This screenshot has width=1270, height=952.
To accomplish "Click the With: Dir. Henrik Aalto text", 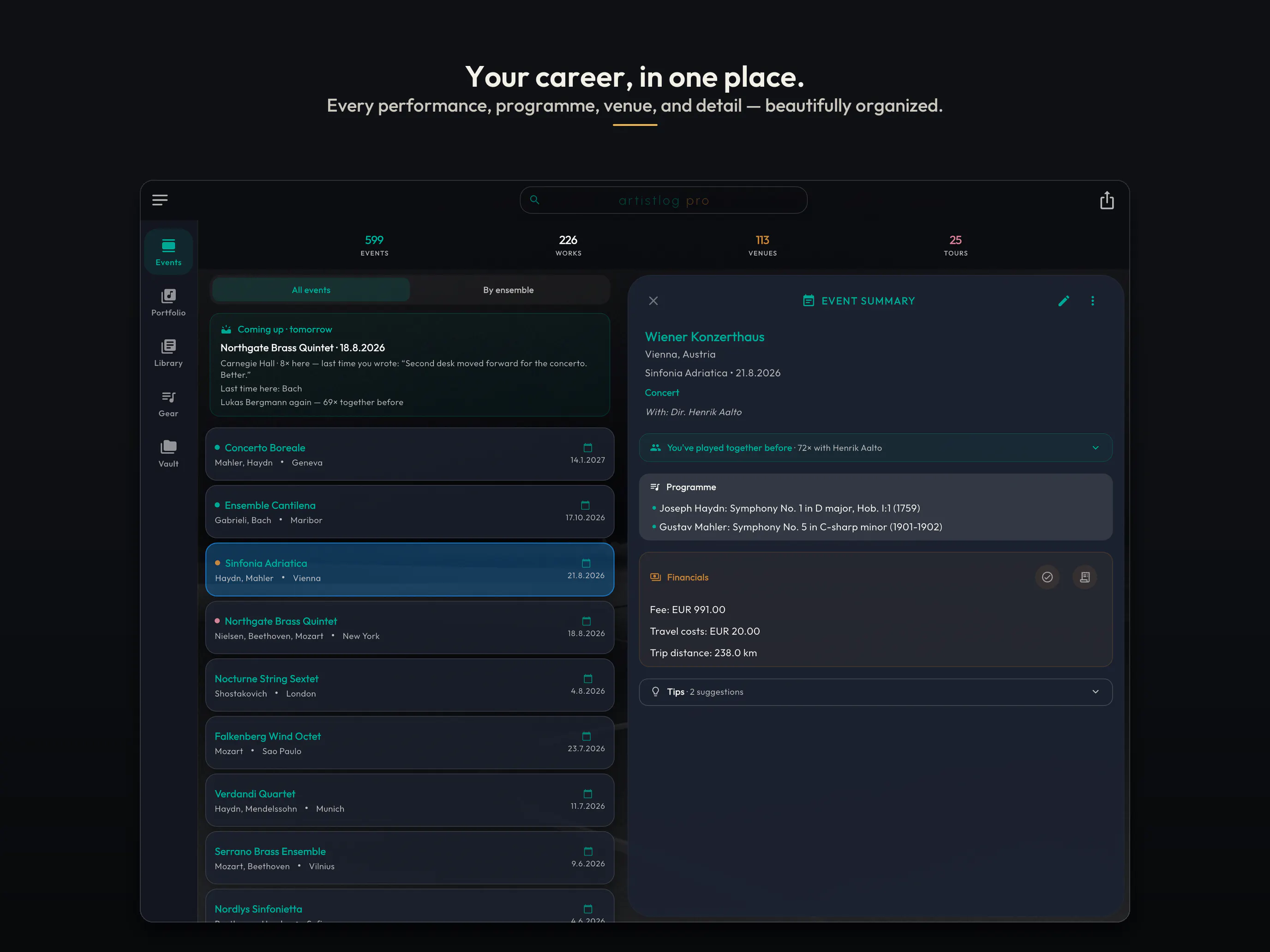I will click(x=694, y=412).
